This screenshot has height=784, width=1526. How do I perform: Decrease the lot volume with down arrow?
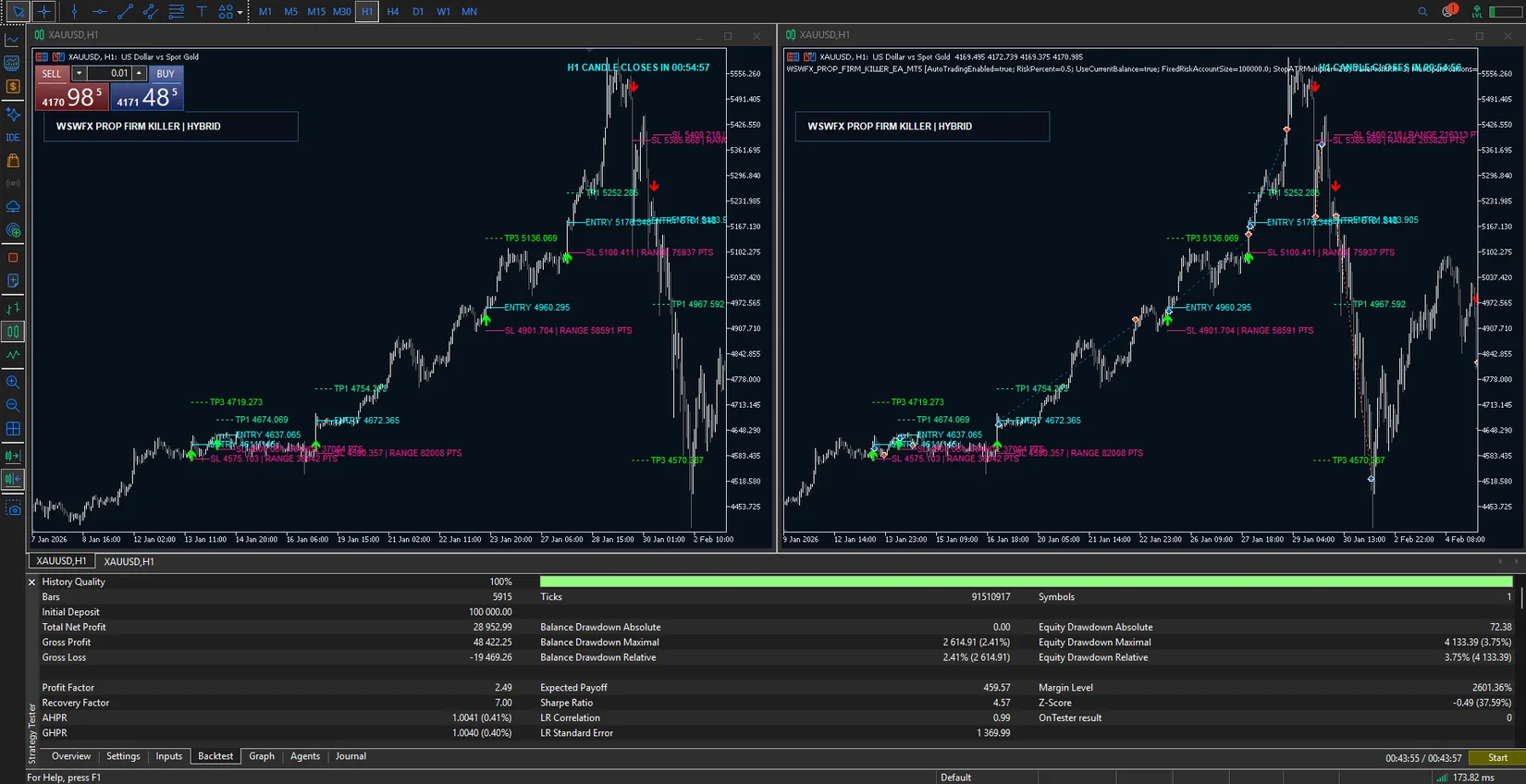pos(79,74)
